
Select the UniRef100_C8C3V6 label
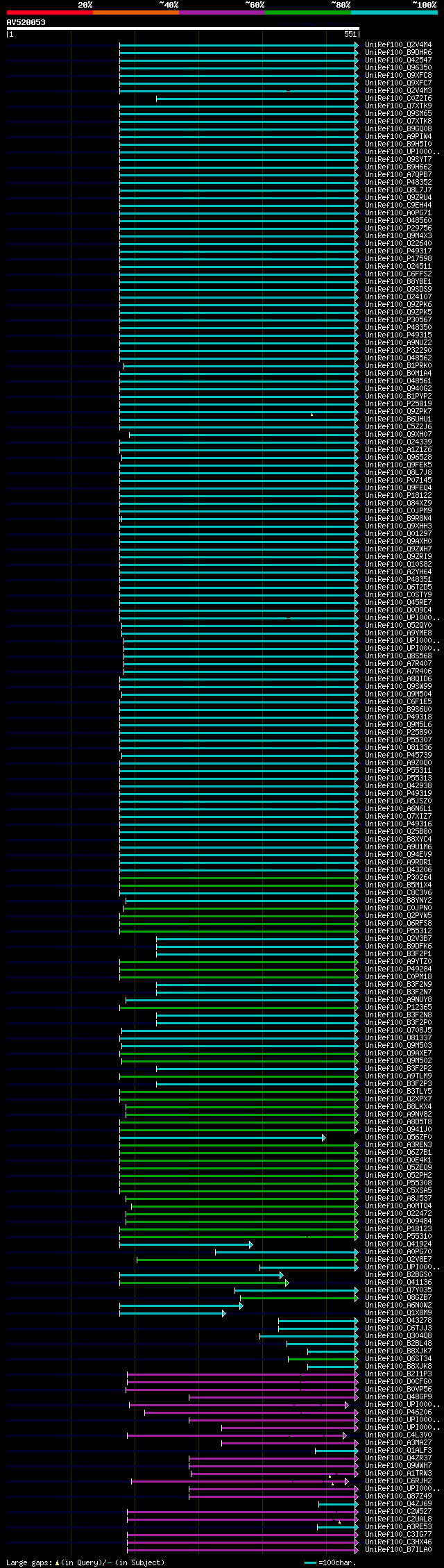[x=398, y=893]
